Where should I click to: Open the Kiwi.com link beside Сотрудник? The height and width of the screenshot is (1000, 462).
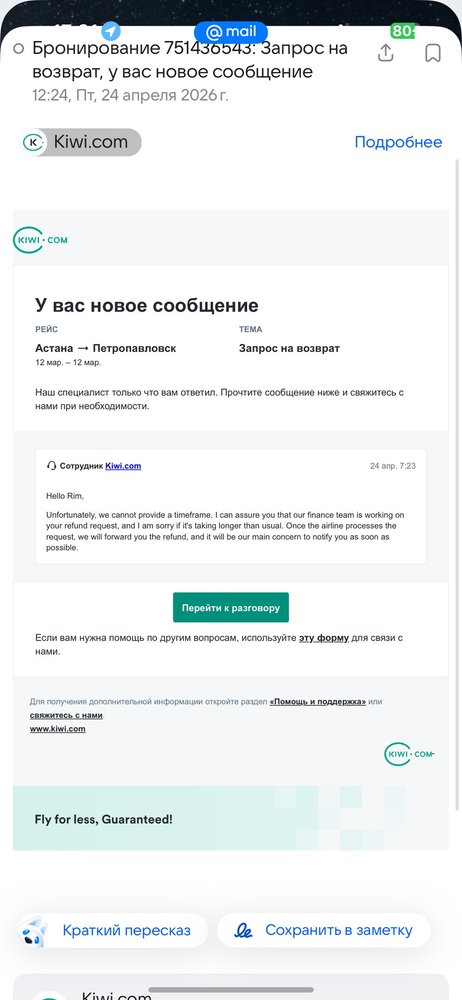123,466
